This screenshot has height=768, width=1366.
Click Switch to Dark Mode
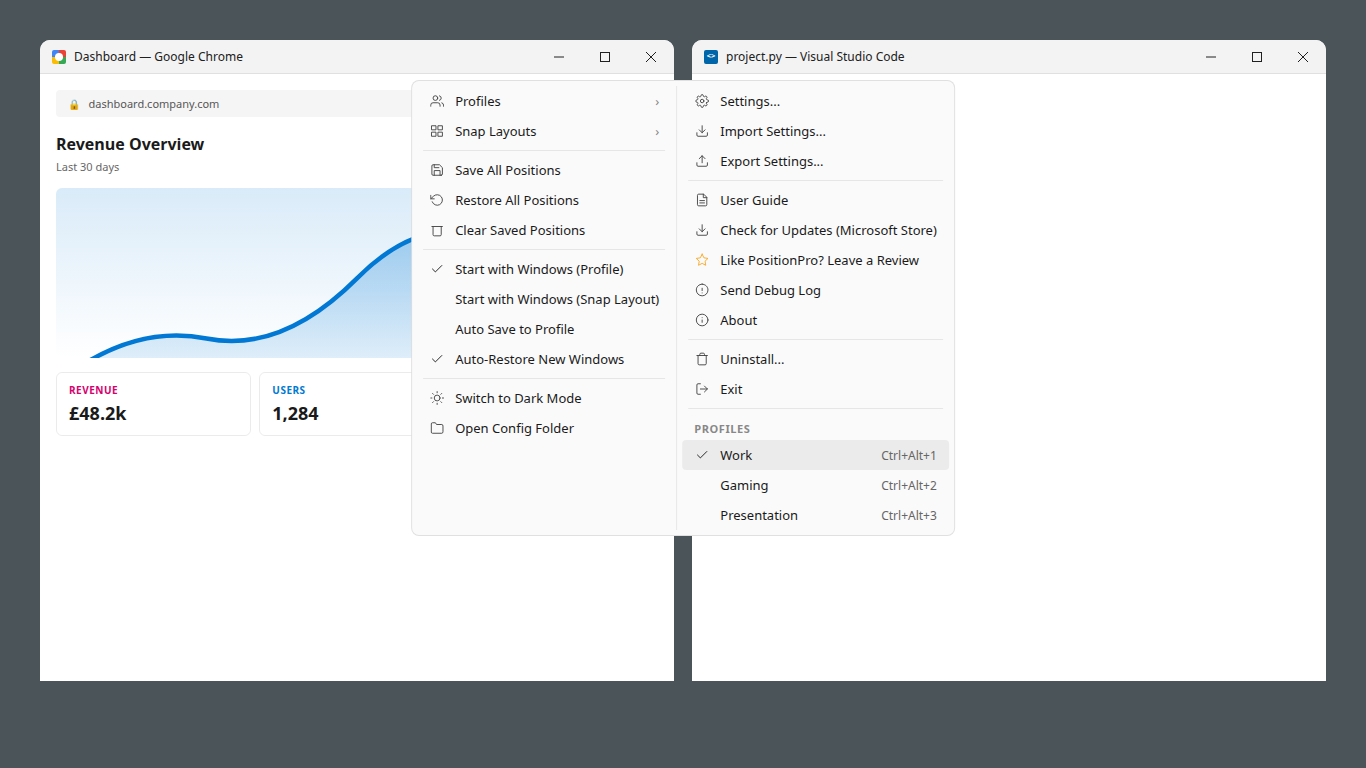[518, 398]
